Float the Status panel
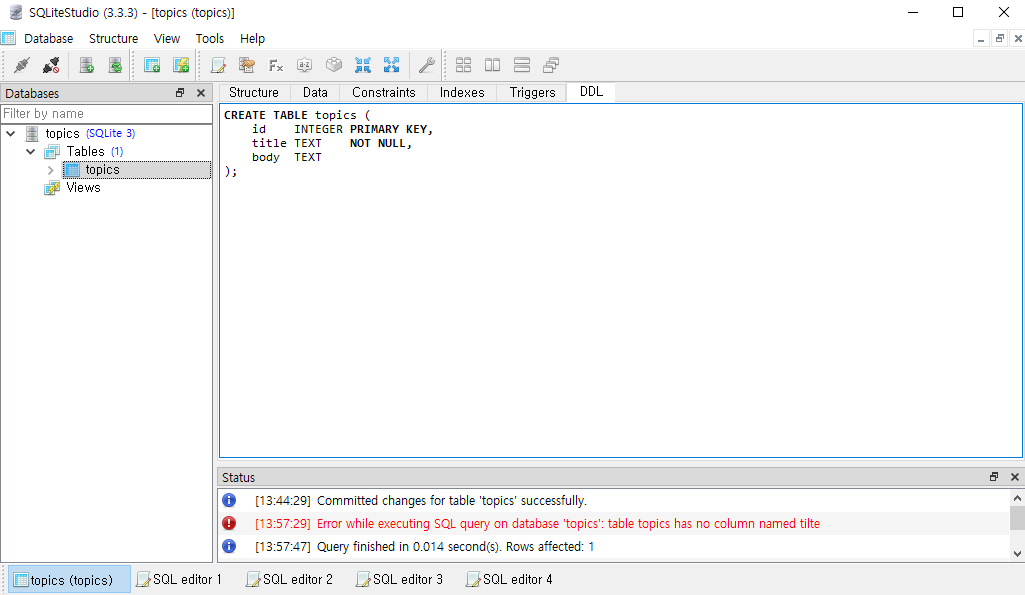The height and width of the screenshot is (595, 1025). (x=994, y=477)
